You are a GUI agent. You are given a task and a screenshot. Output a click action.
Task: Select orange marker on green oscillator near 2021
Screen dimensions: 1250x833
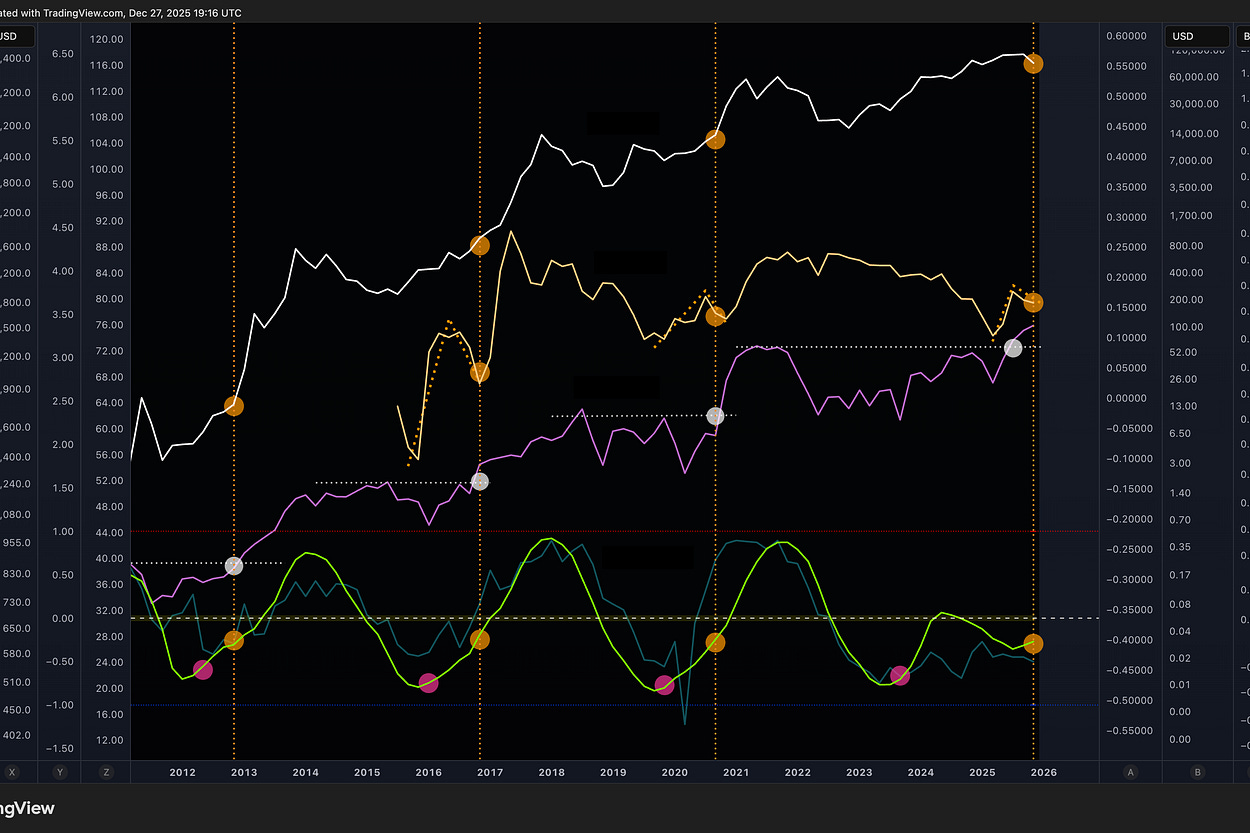715,642
